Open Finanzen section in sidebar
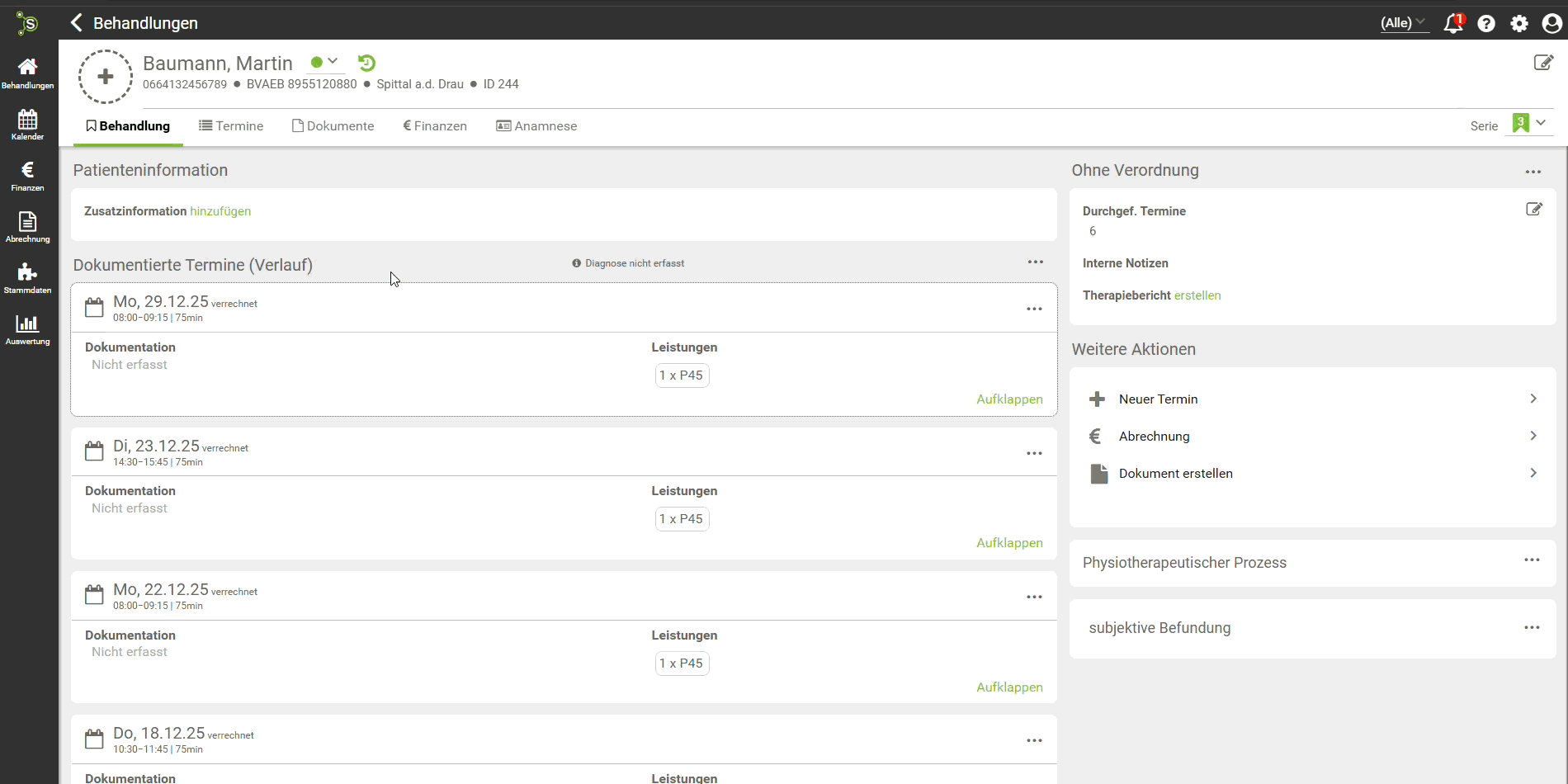Image resolution: width=1568 pixels, height=784 pixels. pos(27,176)
